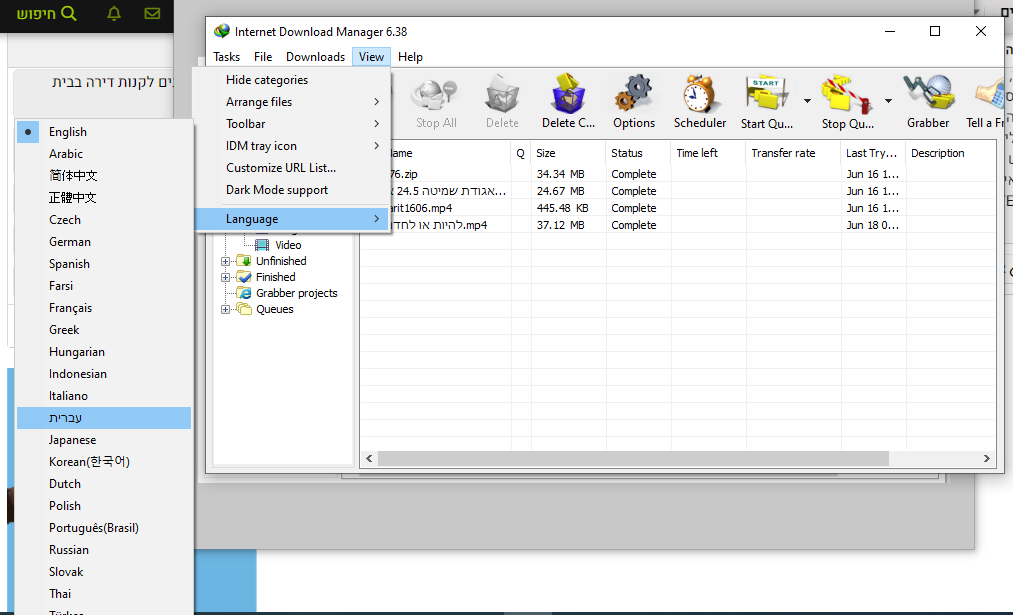Select the Grabber projects icon
The width and height of the screenshot is (1013, 615).
coord(244,293)
